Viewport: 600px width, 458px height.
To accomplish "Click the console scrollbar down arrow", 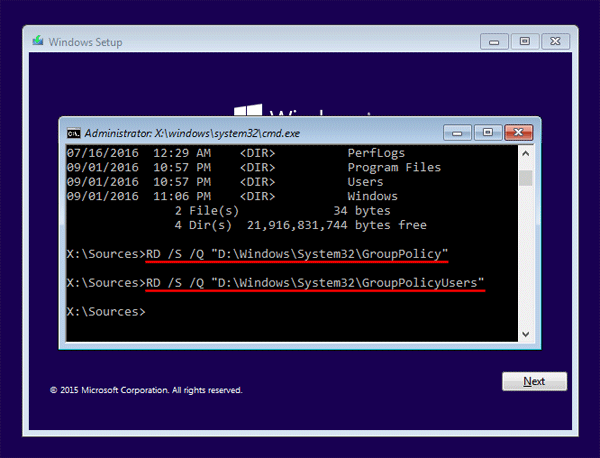I will (526, 334).
